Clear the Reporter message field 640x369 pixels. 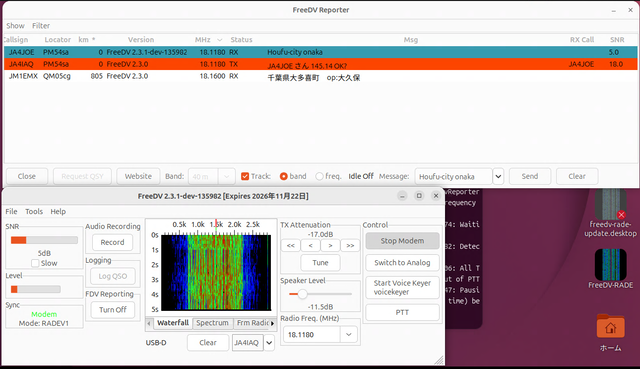[577, 176]
